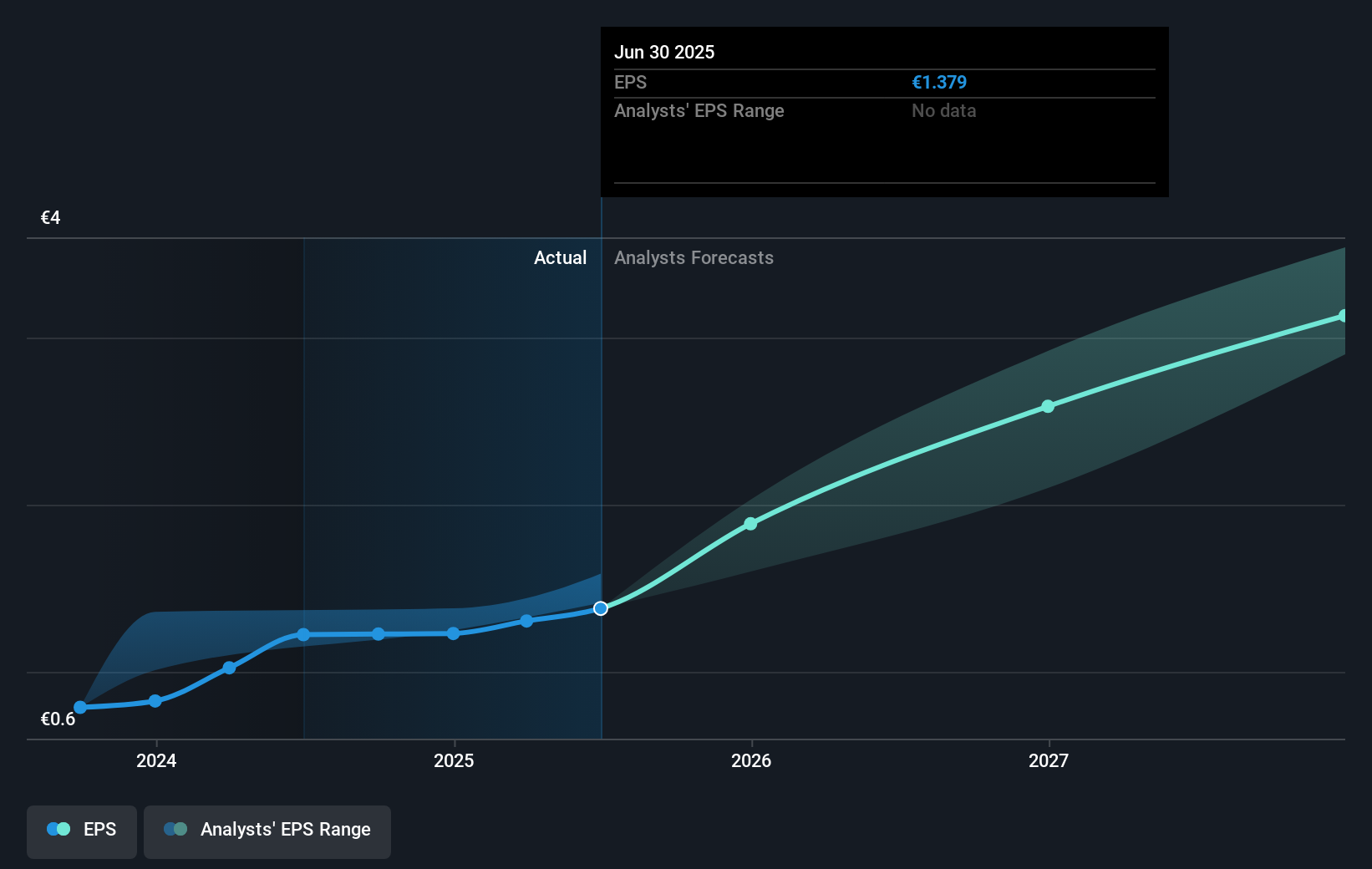
Task: Select the first actual EPS data point
Action: tap(80, 706)
